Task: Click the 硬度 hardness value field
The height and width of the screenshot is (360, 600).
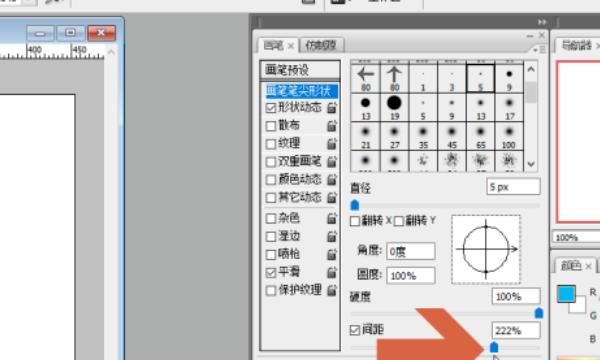Action: [516, 296]
